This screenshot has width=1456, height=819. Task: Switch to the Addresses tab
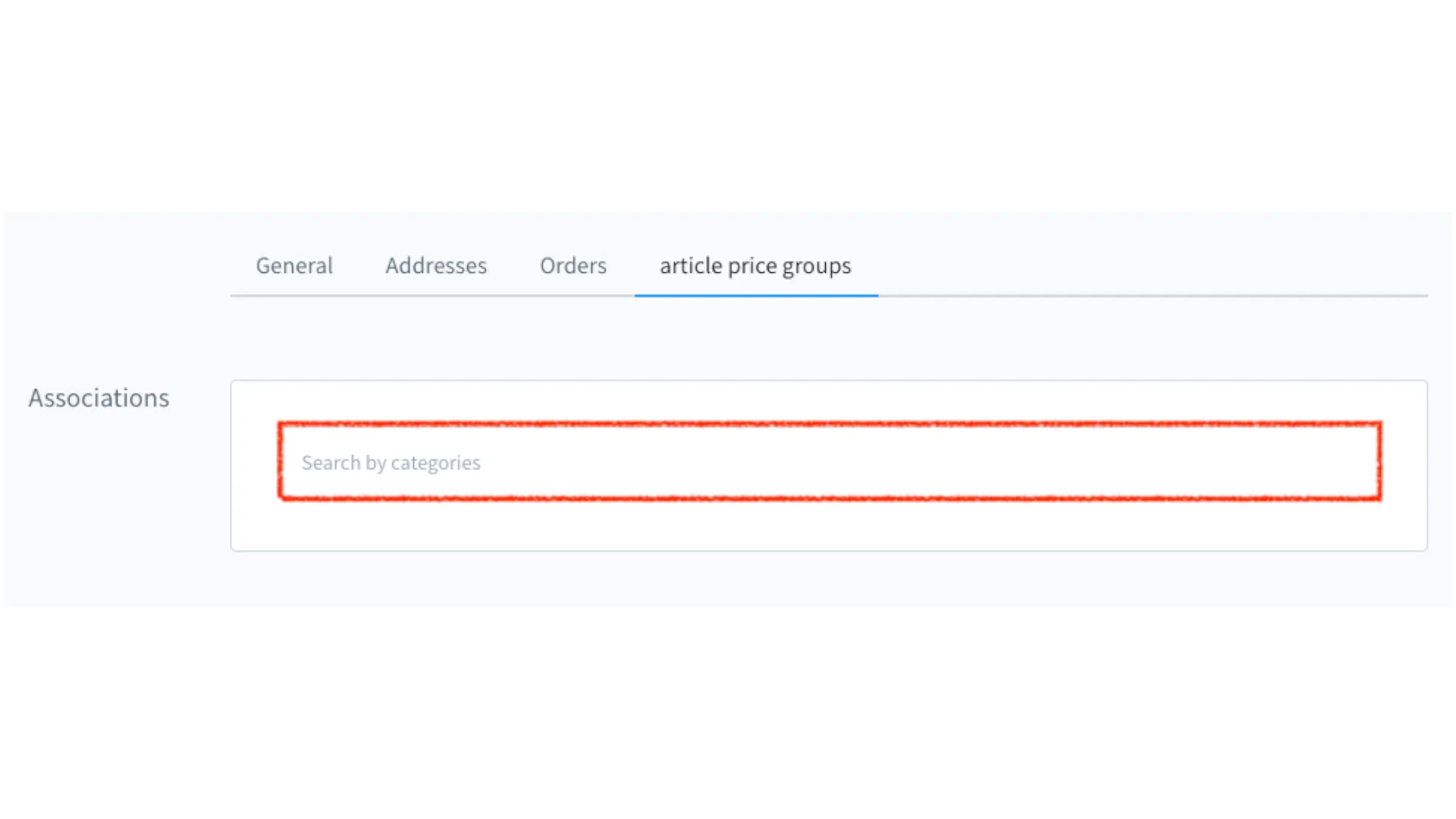[436, 266]
